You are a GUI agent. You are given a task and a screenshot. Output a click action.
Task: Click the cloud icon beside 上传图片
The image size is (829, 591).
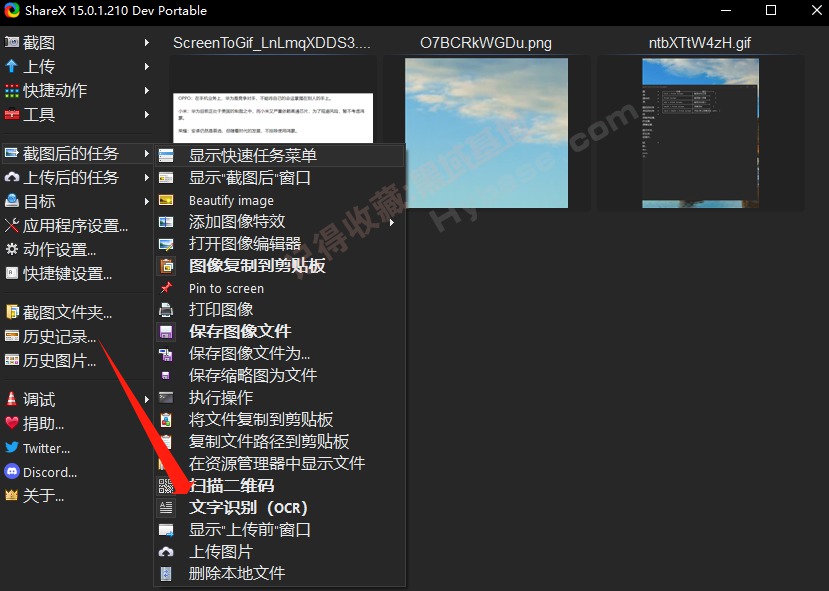pos(166,552)
